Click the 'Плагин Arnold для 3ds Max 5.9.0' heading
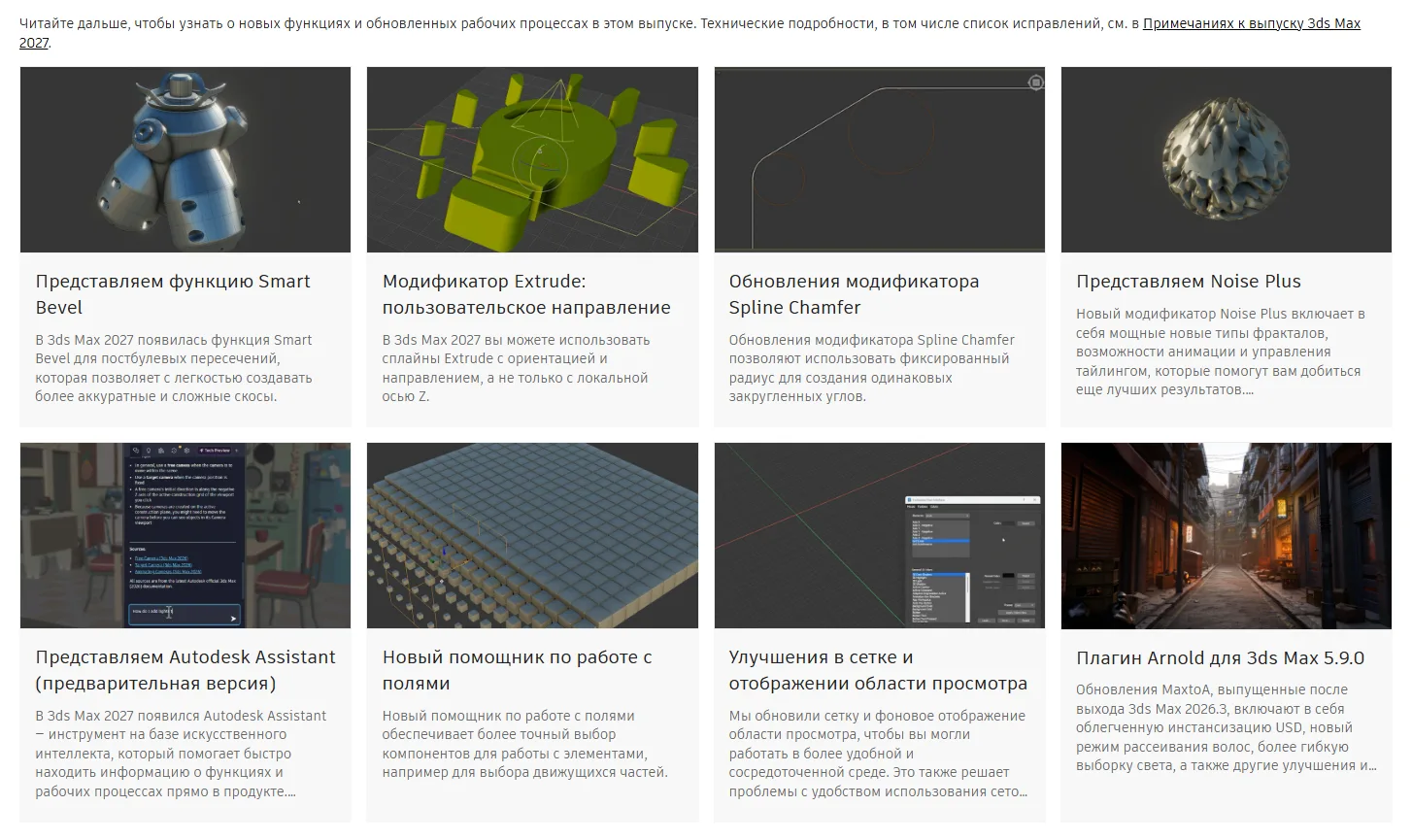Image resolution: width=1412 pixels, height=840 pixels. (x=1220, y=657)
